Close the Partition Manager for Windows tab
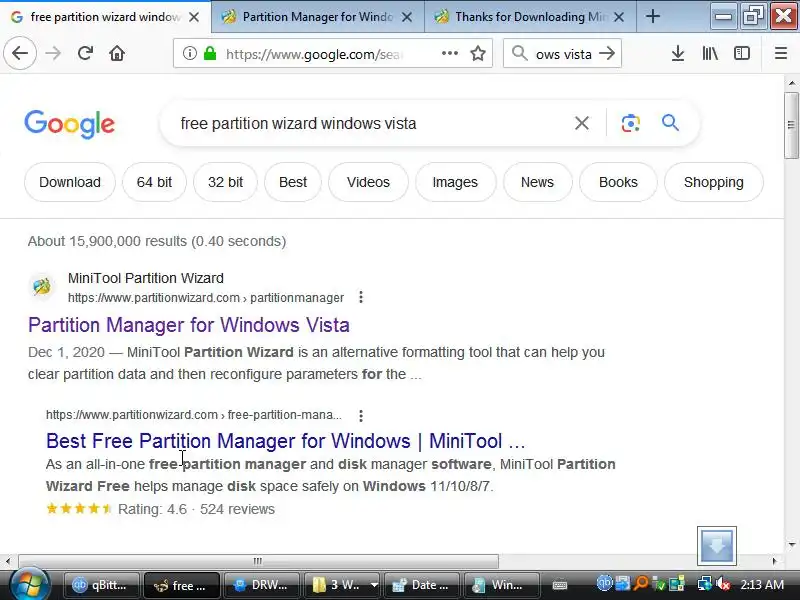This screenshot has height=600, width=800. click(407, 17)
